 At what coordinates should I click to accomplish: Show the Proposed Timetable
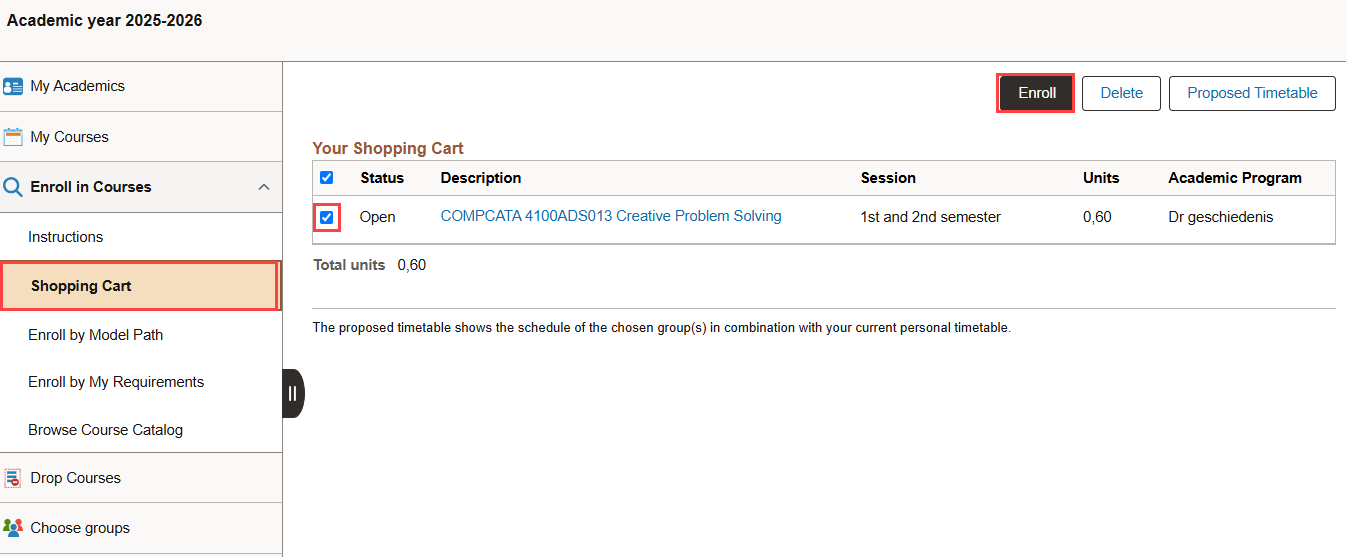tap(1252, 93)
